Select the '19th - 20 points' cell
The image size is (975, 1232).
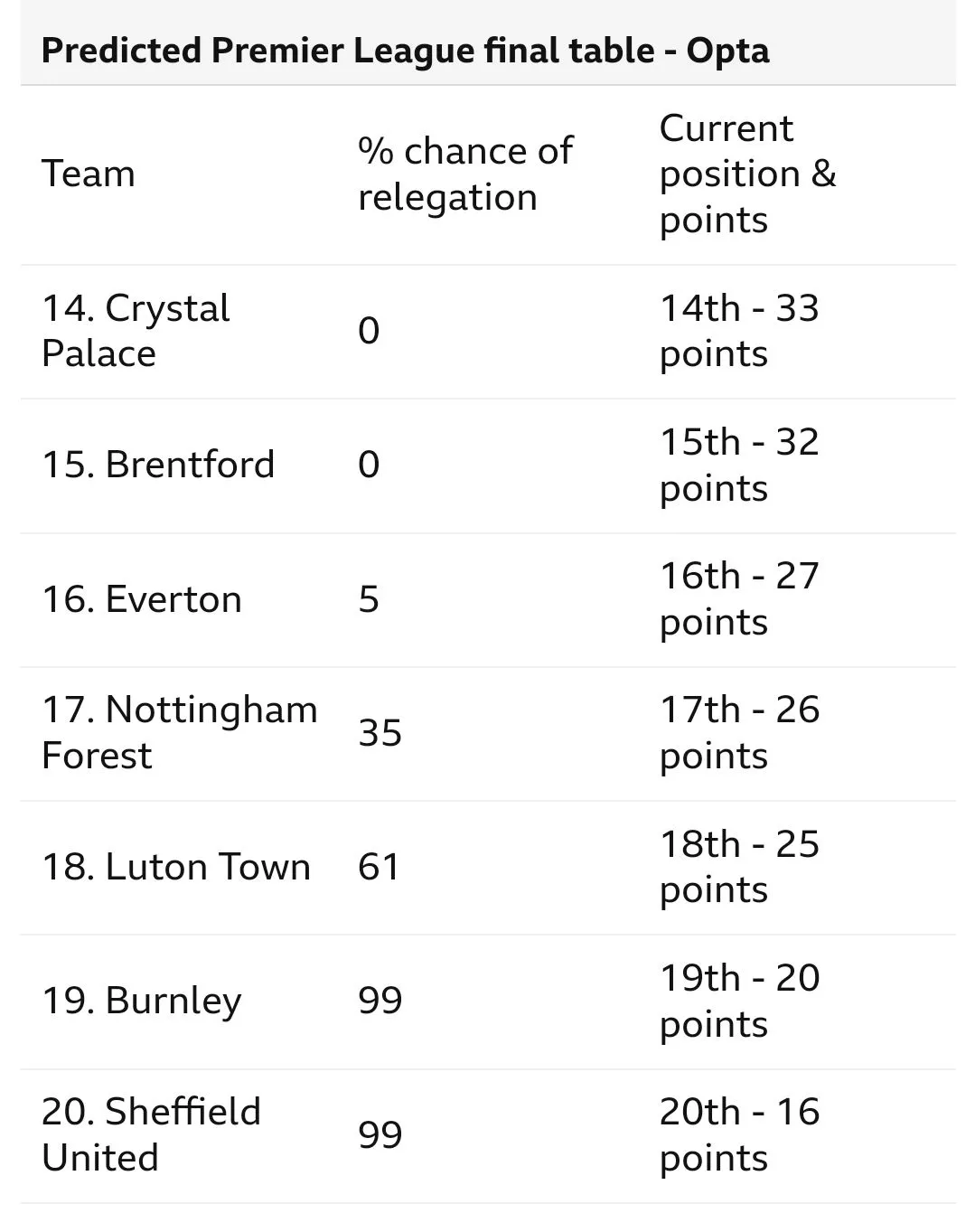[739, 1001]
